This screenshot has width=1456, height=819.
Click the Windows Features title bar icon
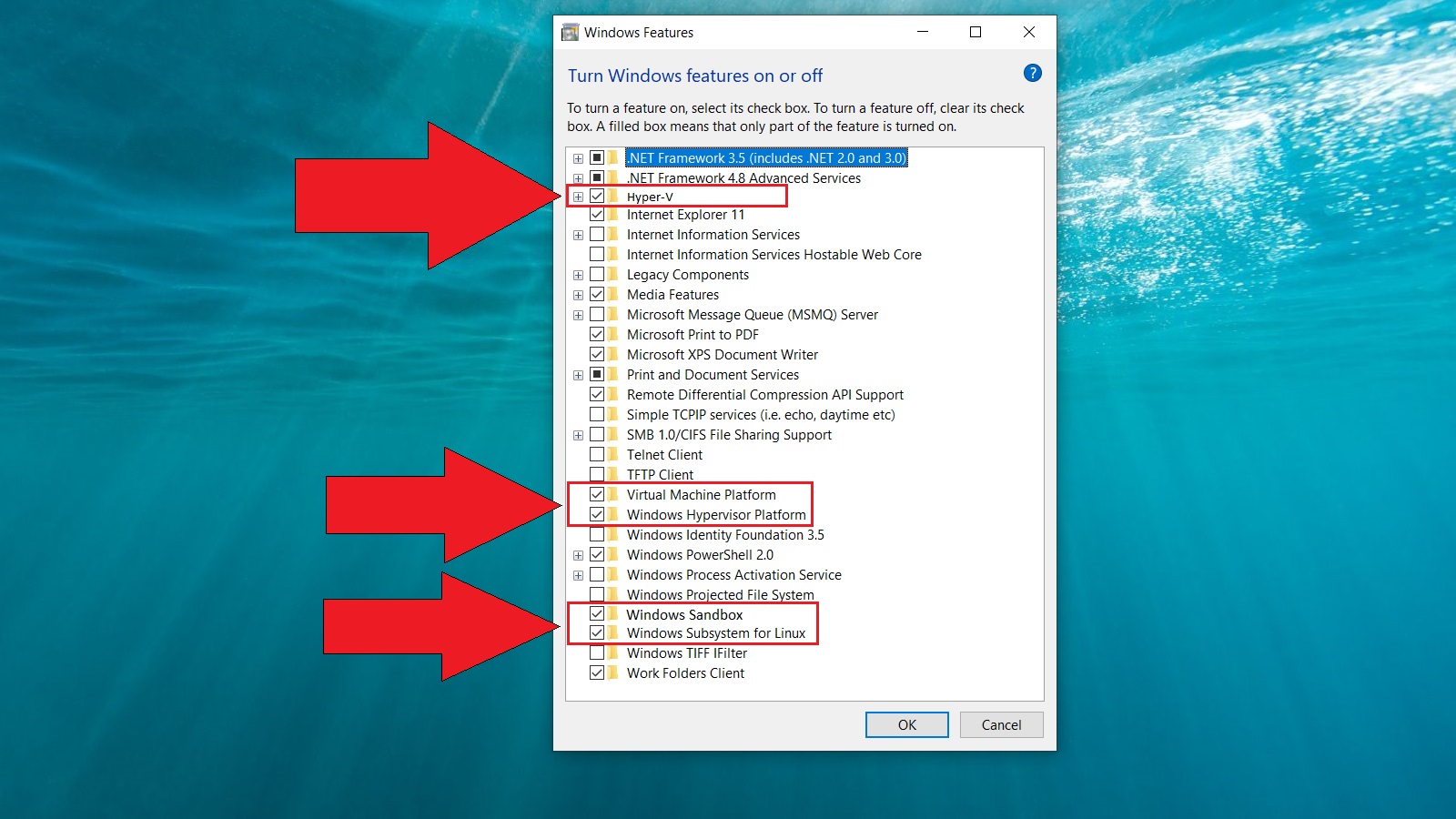point(570,33)
